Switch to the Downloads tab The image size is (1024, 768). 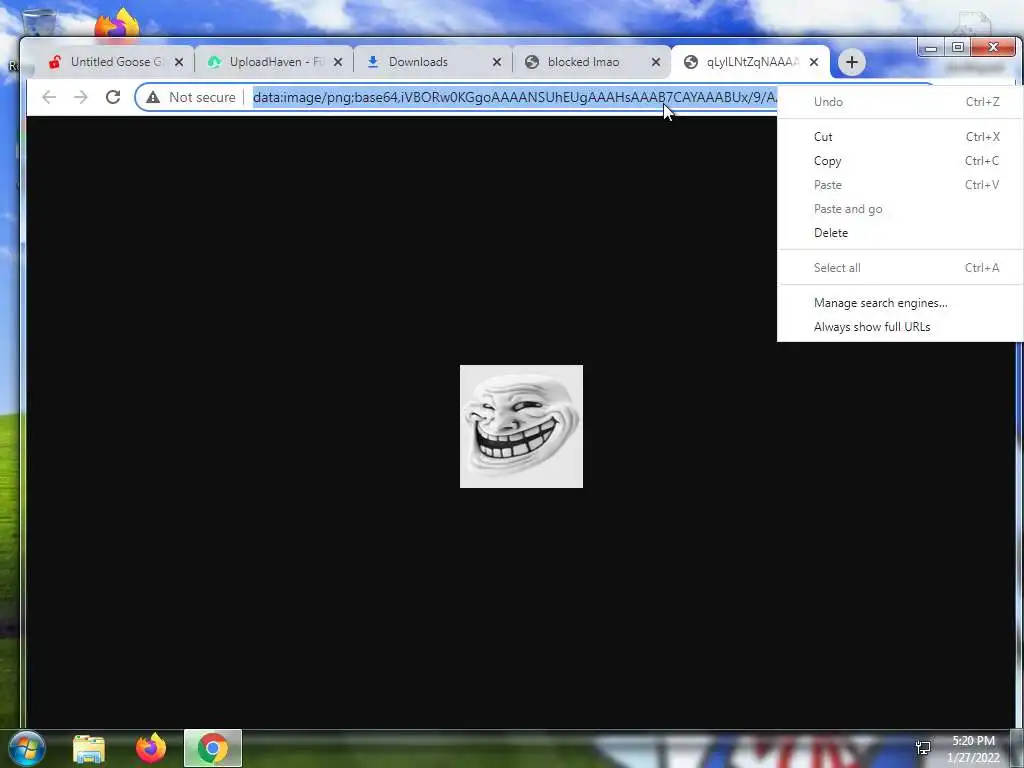click(434, 62)
